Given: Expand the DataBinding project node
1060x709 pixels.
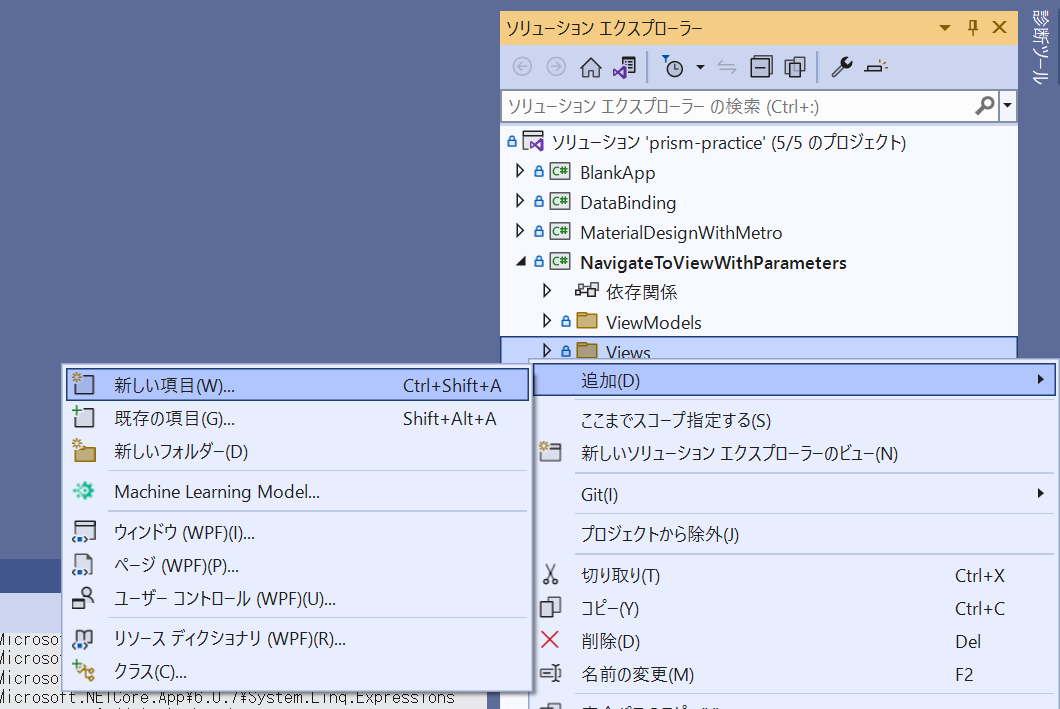Looking at the screenshot, I should tap(519, 201).
